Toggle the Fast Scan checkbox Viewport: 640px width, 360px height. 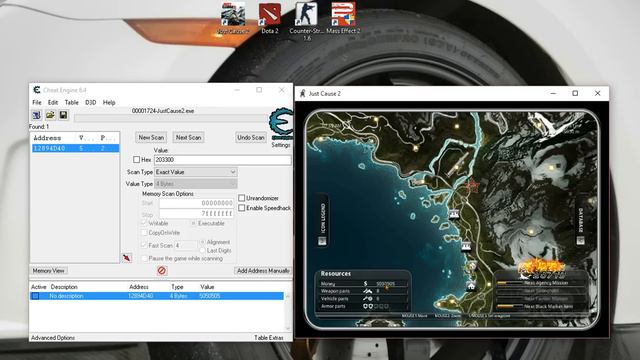click(144, 245)
